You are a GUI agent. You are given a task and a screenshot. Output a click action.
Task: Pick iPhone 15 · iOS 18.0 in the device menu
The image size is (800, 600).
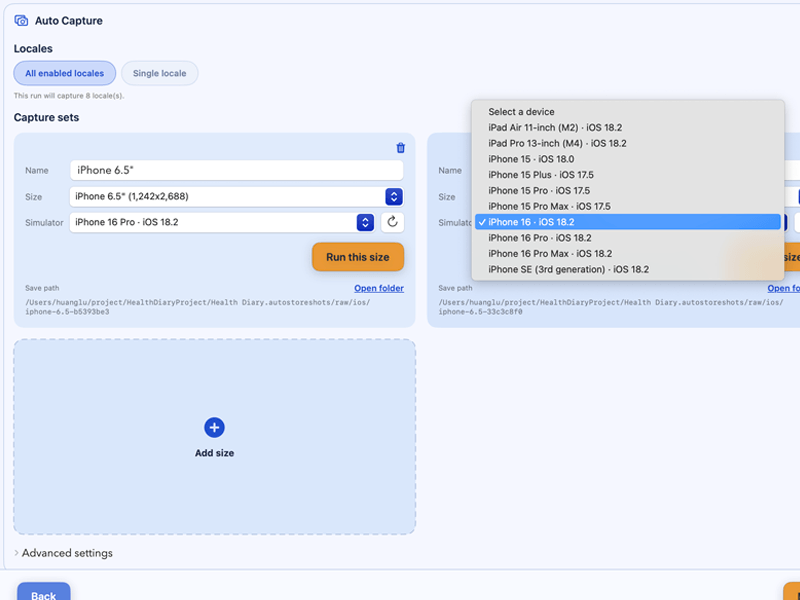[x=628, y=159]
